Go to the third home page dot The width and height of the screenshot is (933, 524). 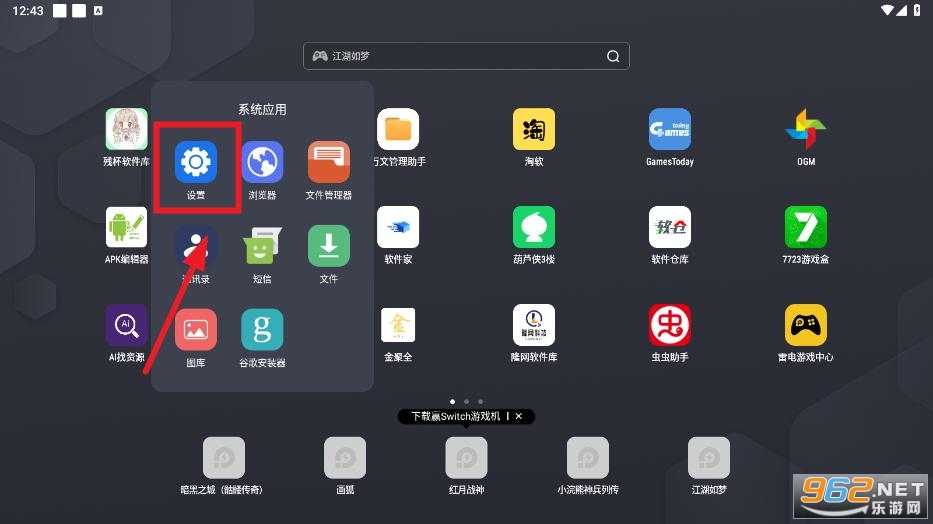point(481,401)
